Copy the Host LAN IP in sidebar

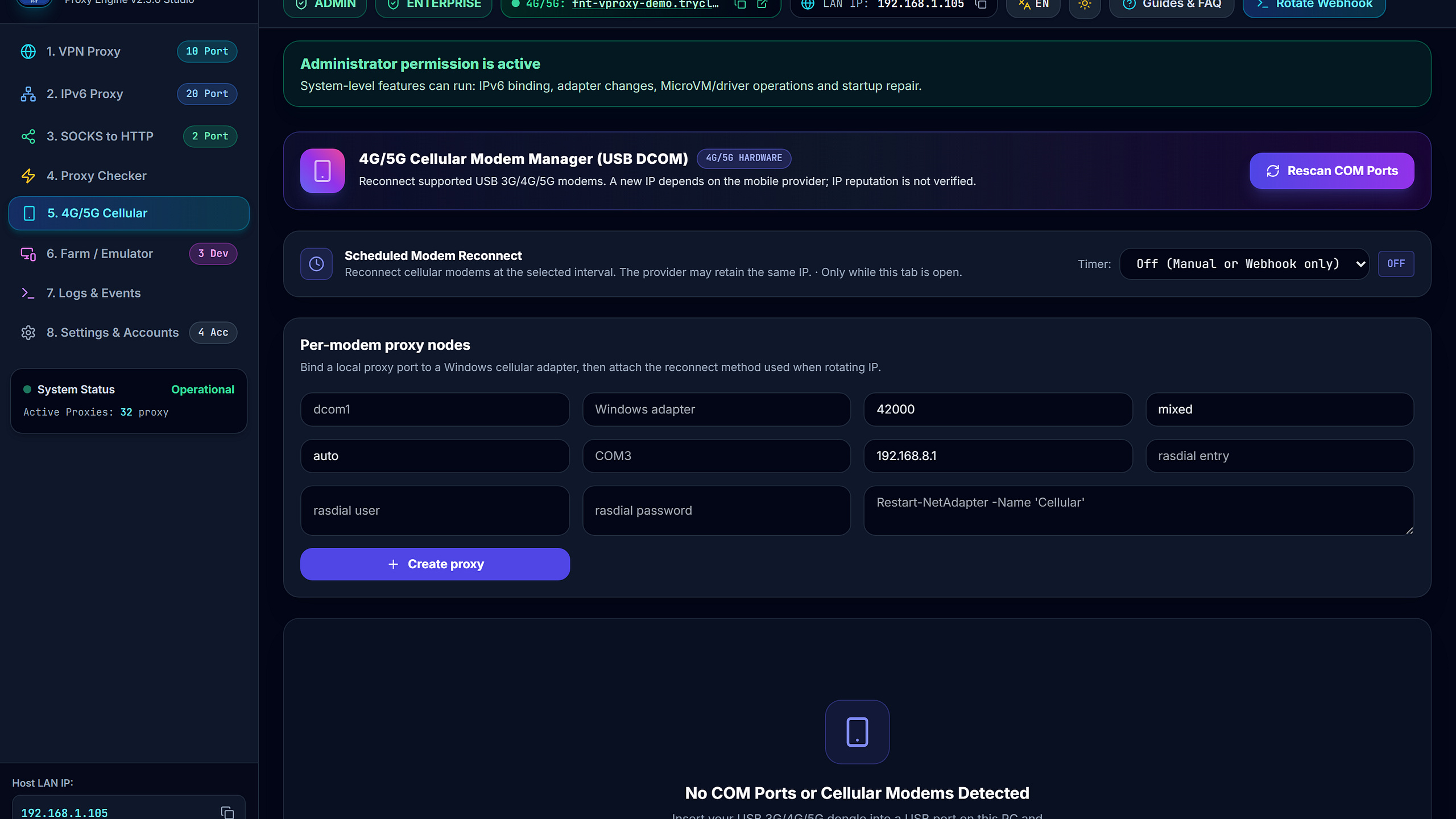[227, 813]
